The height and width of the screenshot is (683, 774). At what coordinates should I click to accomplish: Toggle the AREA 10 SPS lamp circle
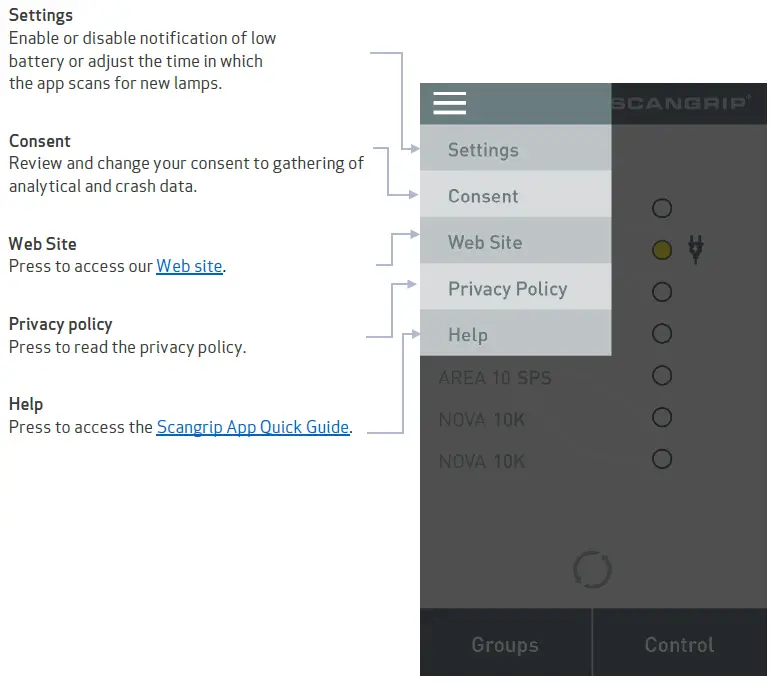661,376
